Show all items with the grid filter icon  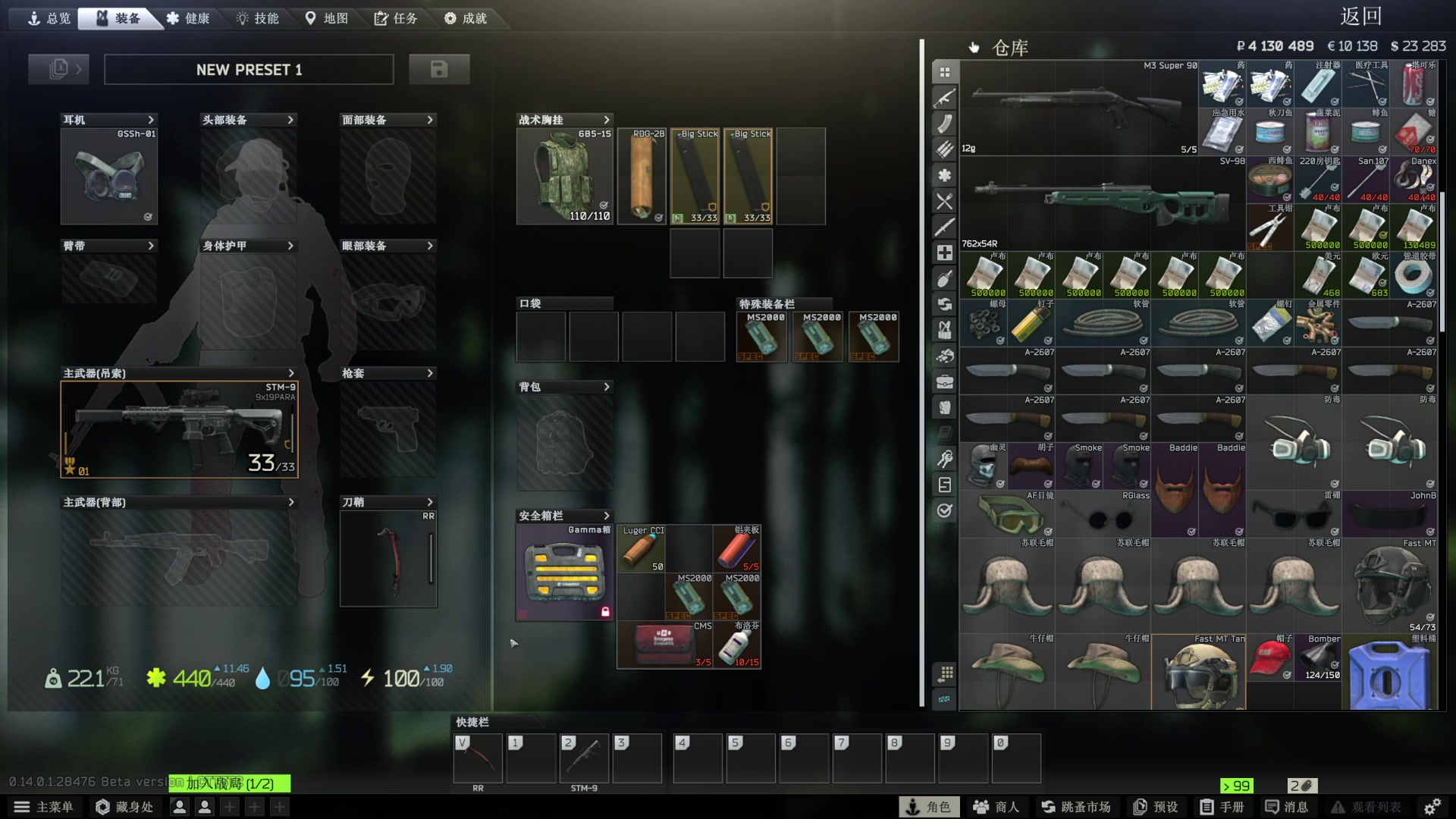pos(945,73)
